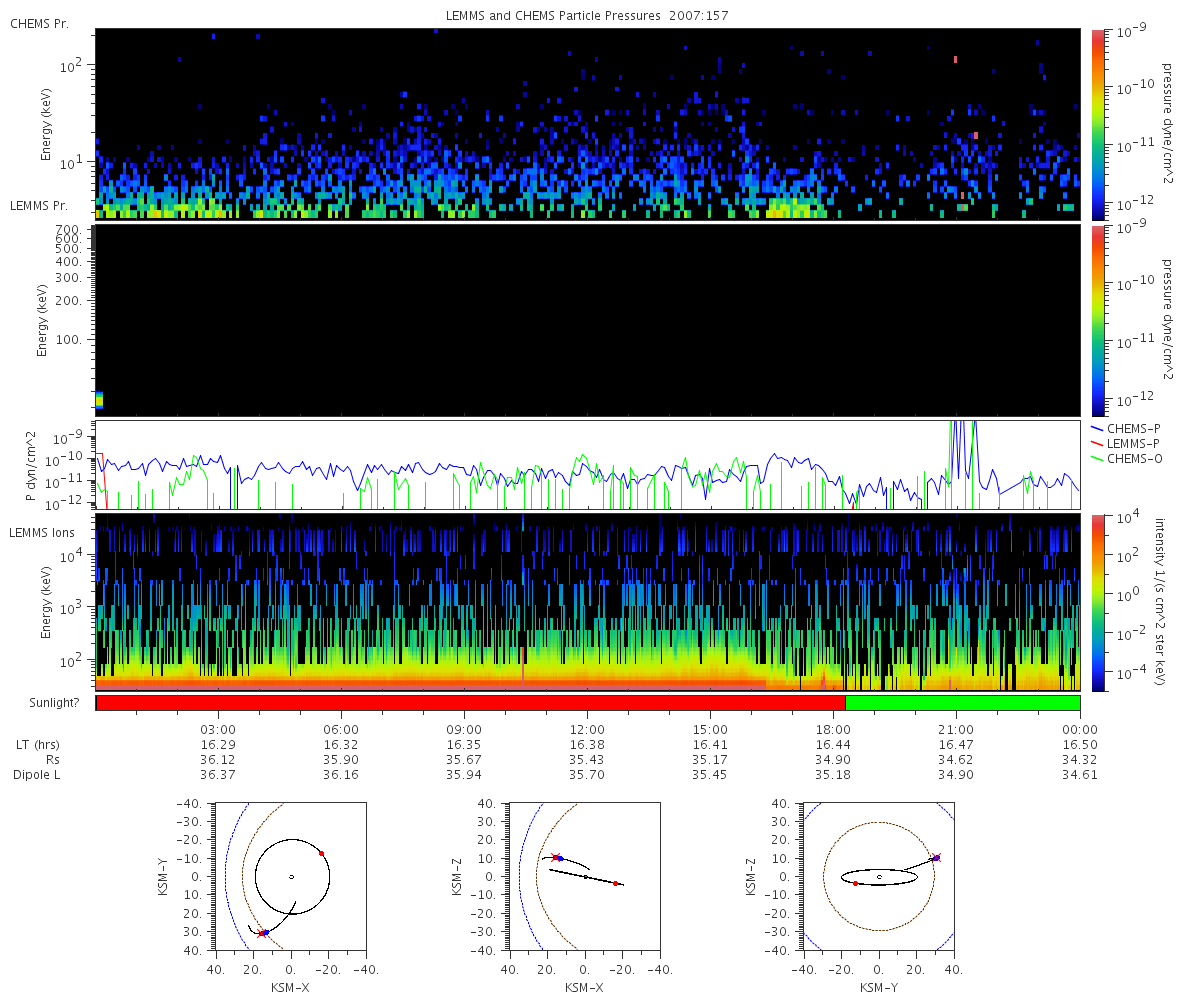This screenshot has width=1200, height=1000.
Task: Click the red segment of the Sunlight bar
Action: [x=471, y=703]
